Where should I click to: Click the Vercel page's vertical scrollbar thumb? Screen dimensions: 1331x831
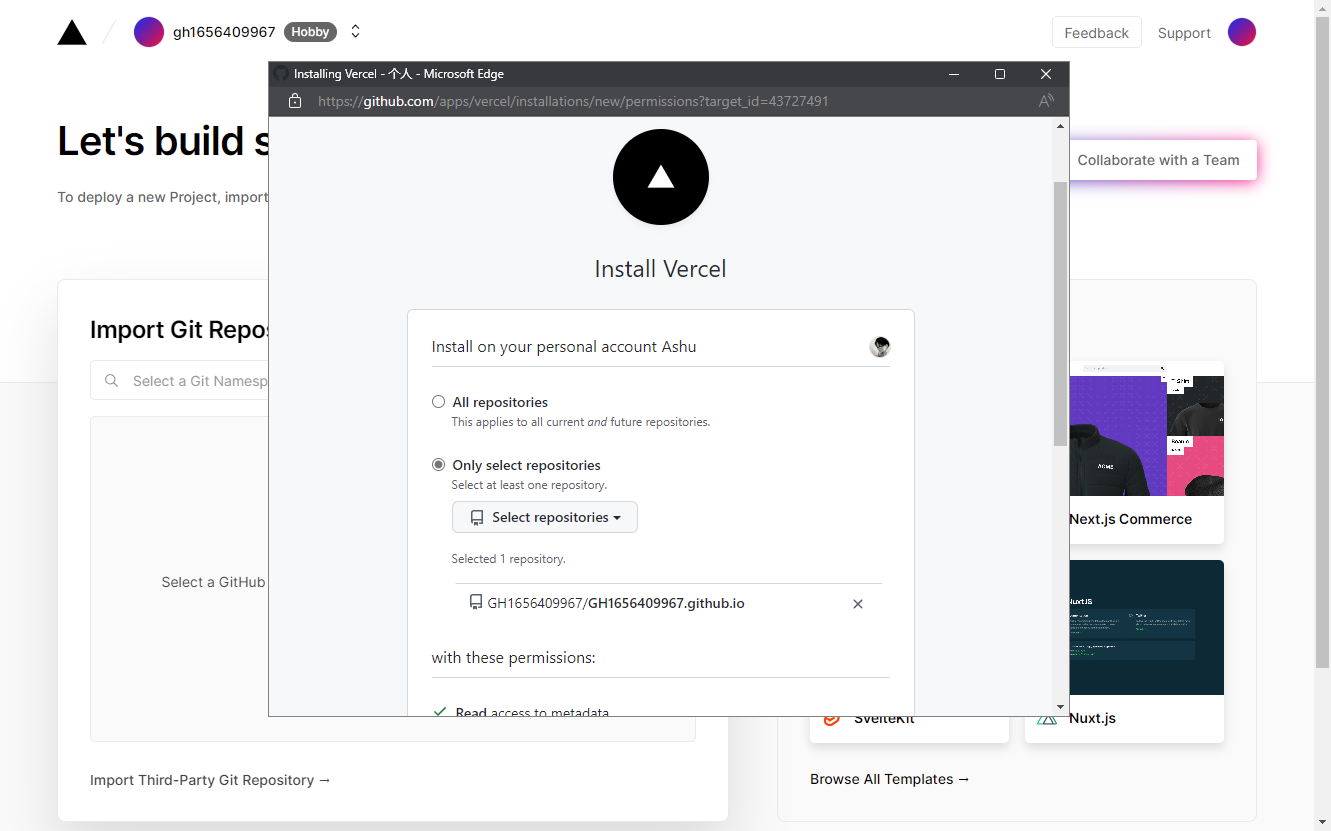point(1322,340)
